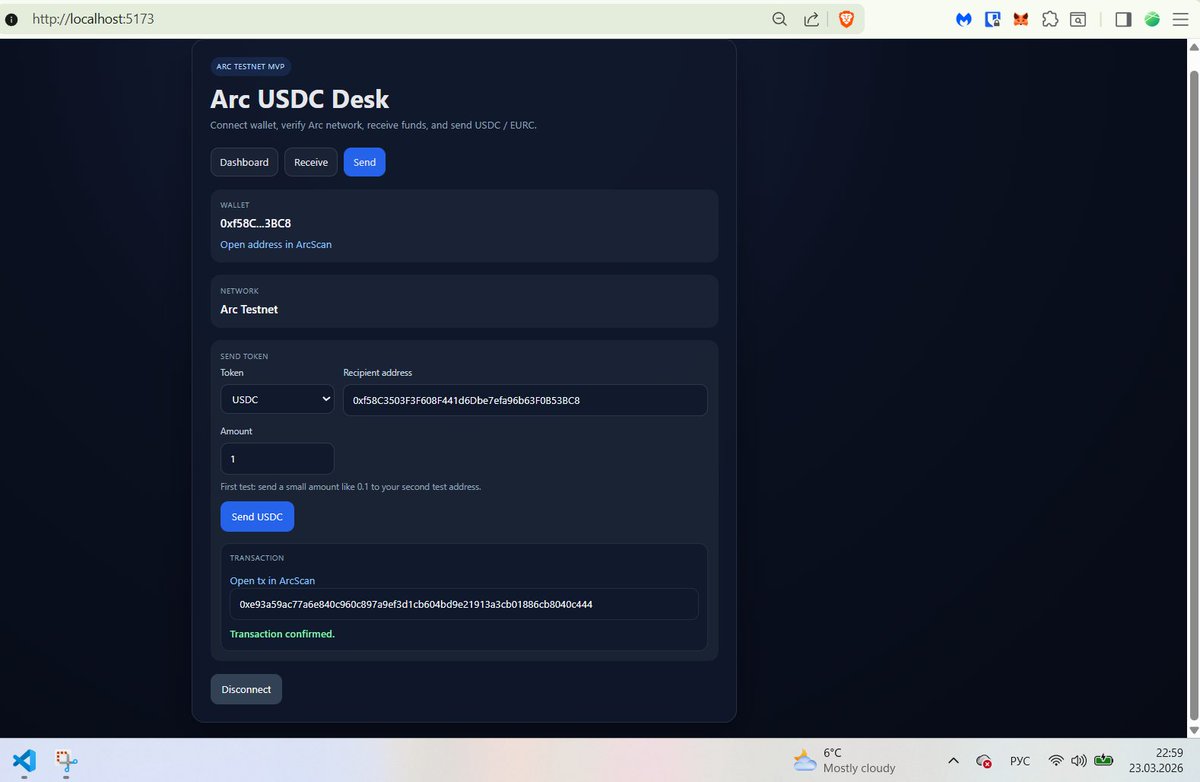The width and height of the screenshot is (1200, 782).
Task: Toggle the browser sidebar panel icon
Action: 1123,18
